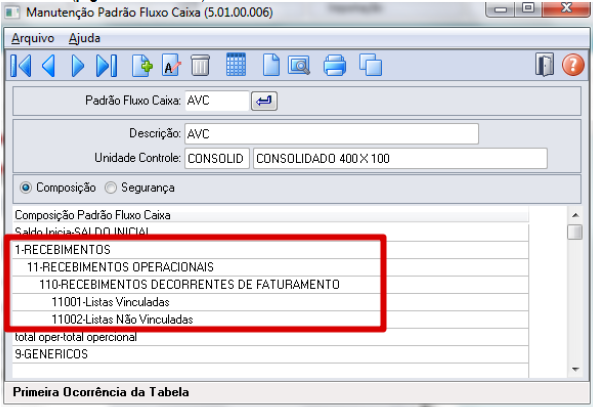Click the exit door icon
Screen dimensions: 593x407
click(545, 65)
